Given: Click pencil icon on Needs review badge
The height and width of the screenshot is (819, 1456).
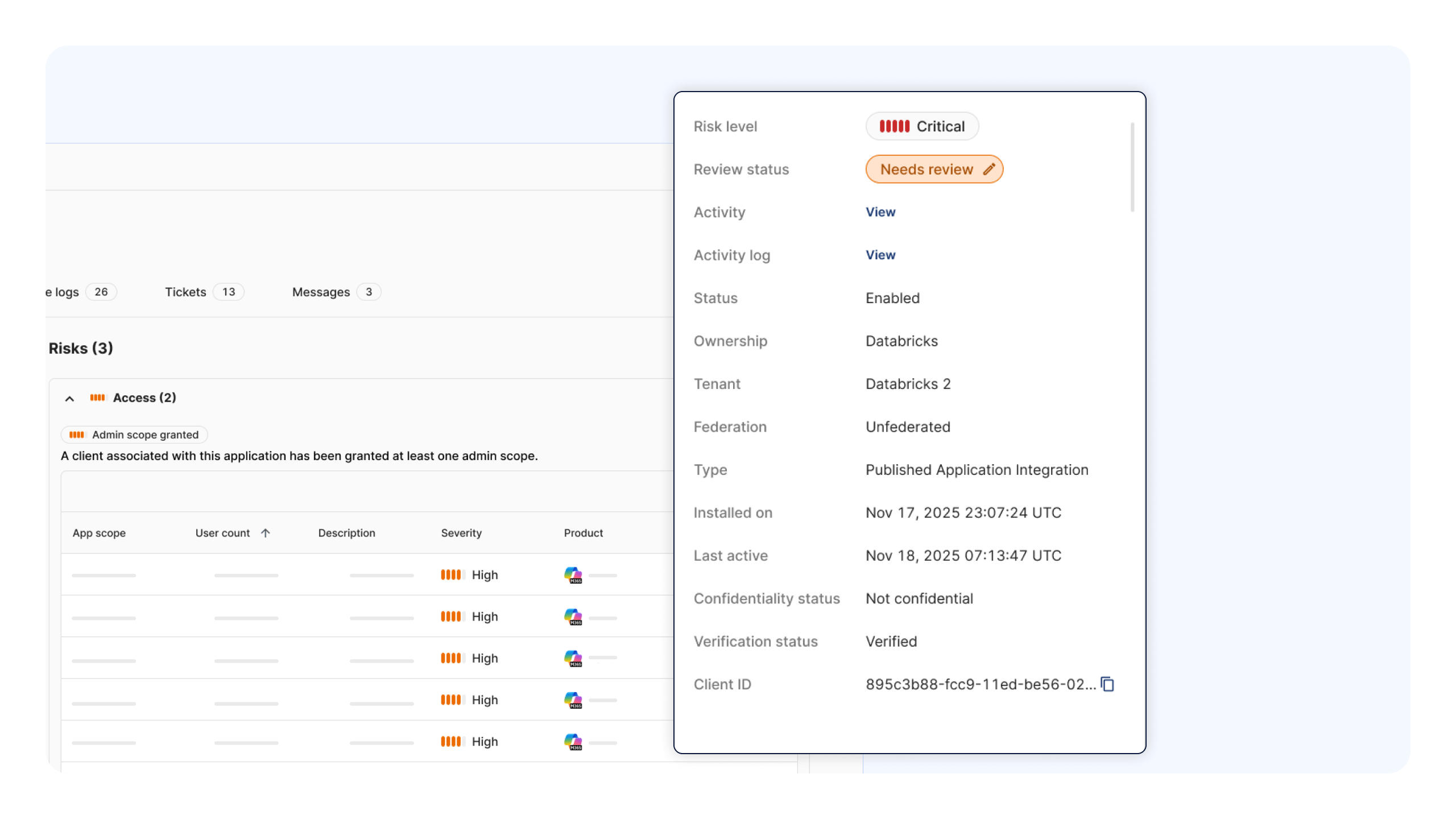Looking at the screenshot, I should tap(989, 169).
